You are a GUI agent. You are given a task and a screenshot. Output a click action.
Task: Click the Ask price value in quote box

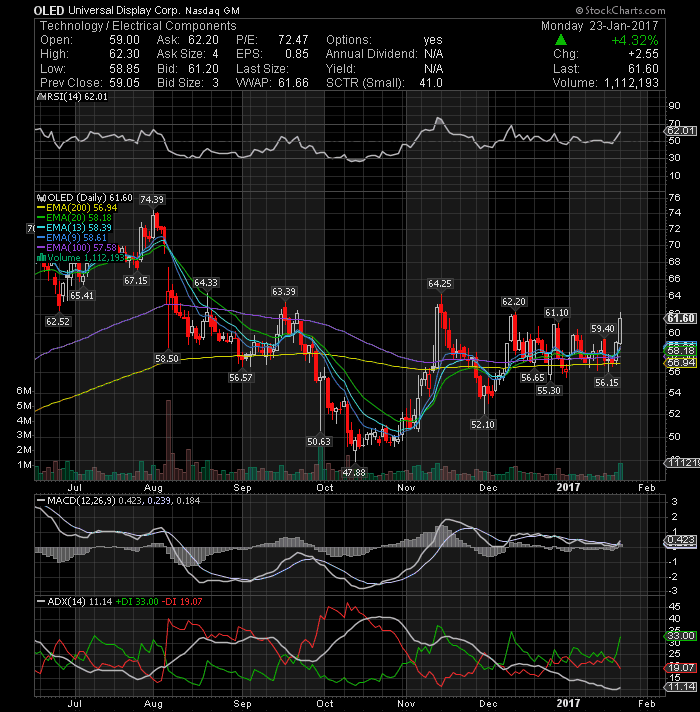coord(203,40)
